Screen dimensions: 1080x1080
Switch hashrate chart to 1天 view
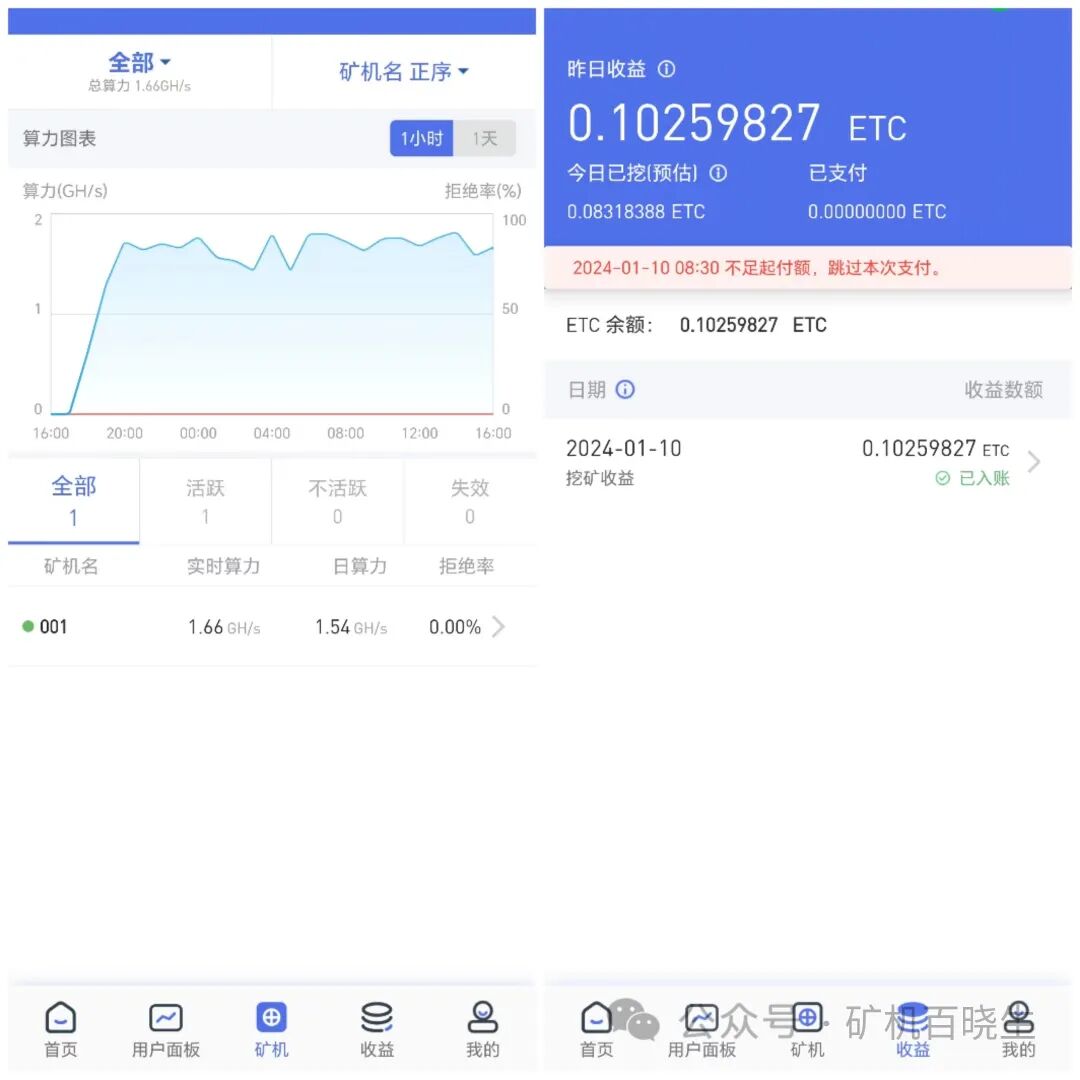pyautogui.click(x=484, y=138)
